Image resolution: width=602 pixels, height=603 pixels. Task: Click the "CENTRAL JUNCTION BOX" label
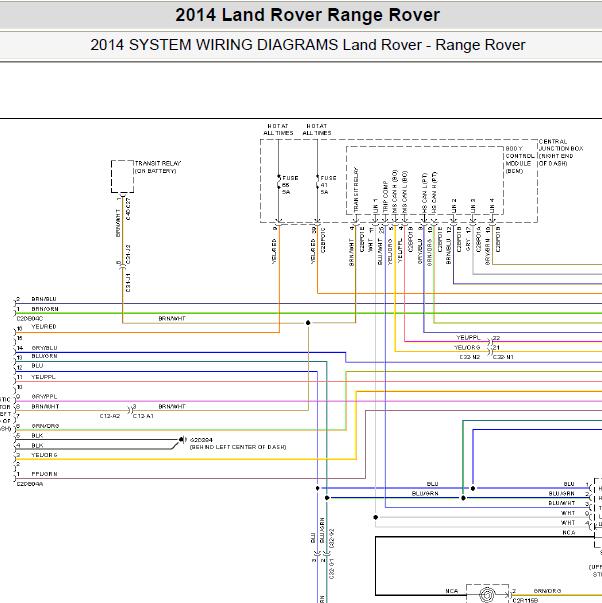click(x=561, y=152)
